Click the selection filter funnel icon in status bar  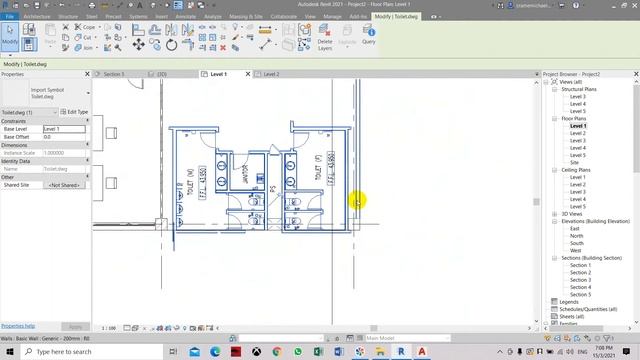coord(607,338)
